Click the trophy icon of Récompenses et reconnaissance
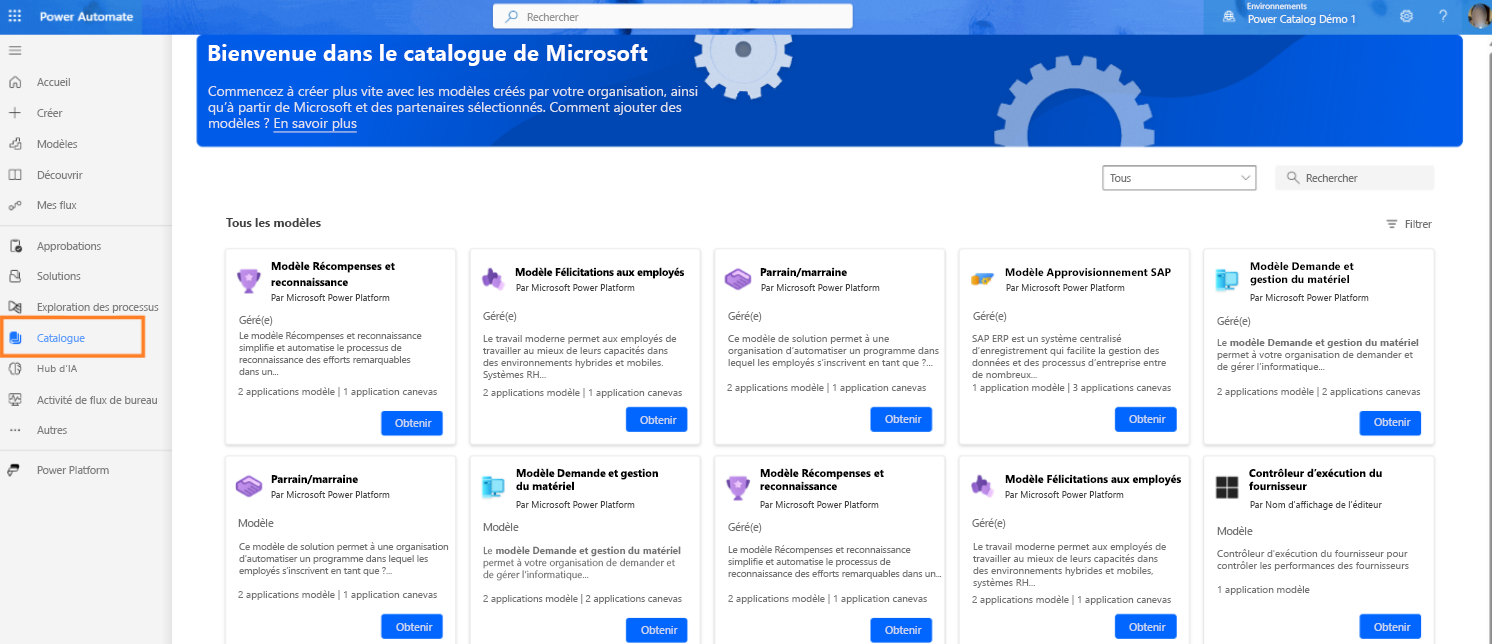The image size is (1492, 644). click(x=248, y=281)
